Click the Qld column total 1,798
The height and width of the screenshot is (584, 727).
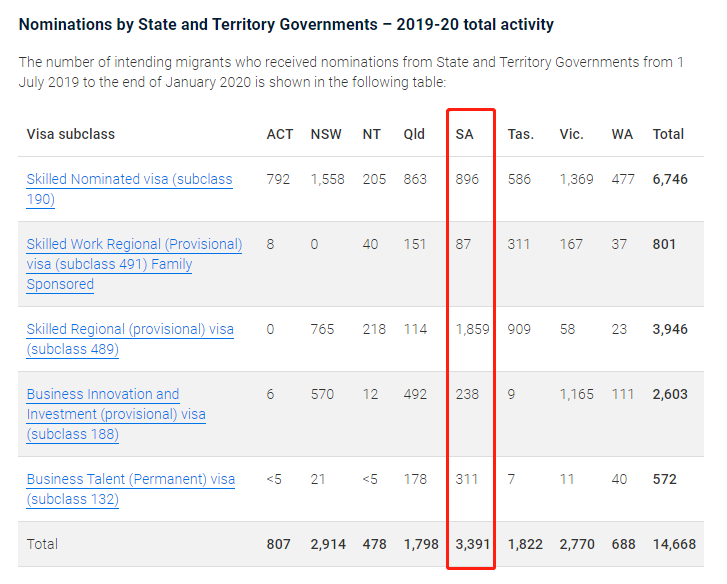[421, 544]
